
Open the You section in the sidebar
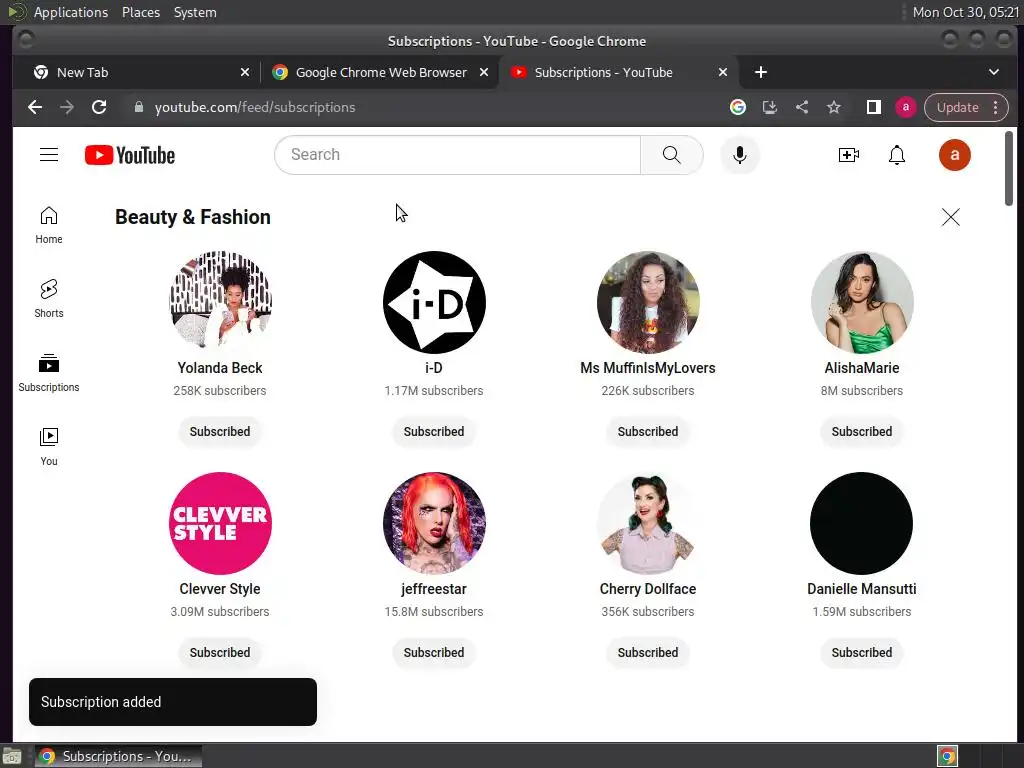pyautogui.click(x=49, y=447)
